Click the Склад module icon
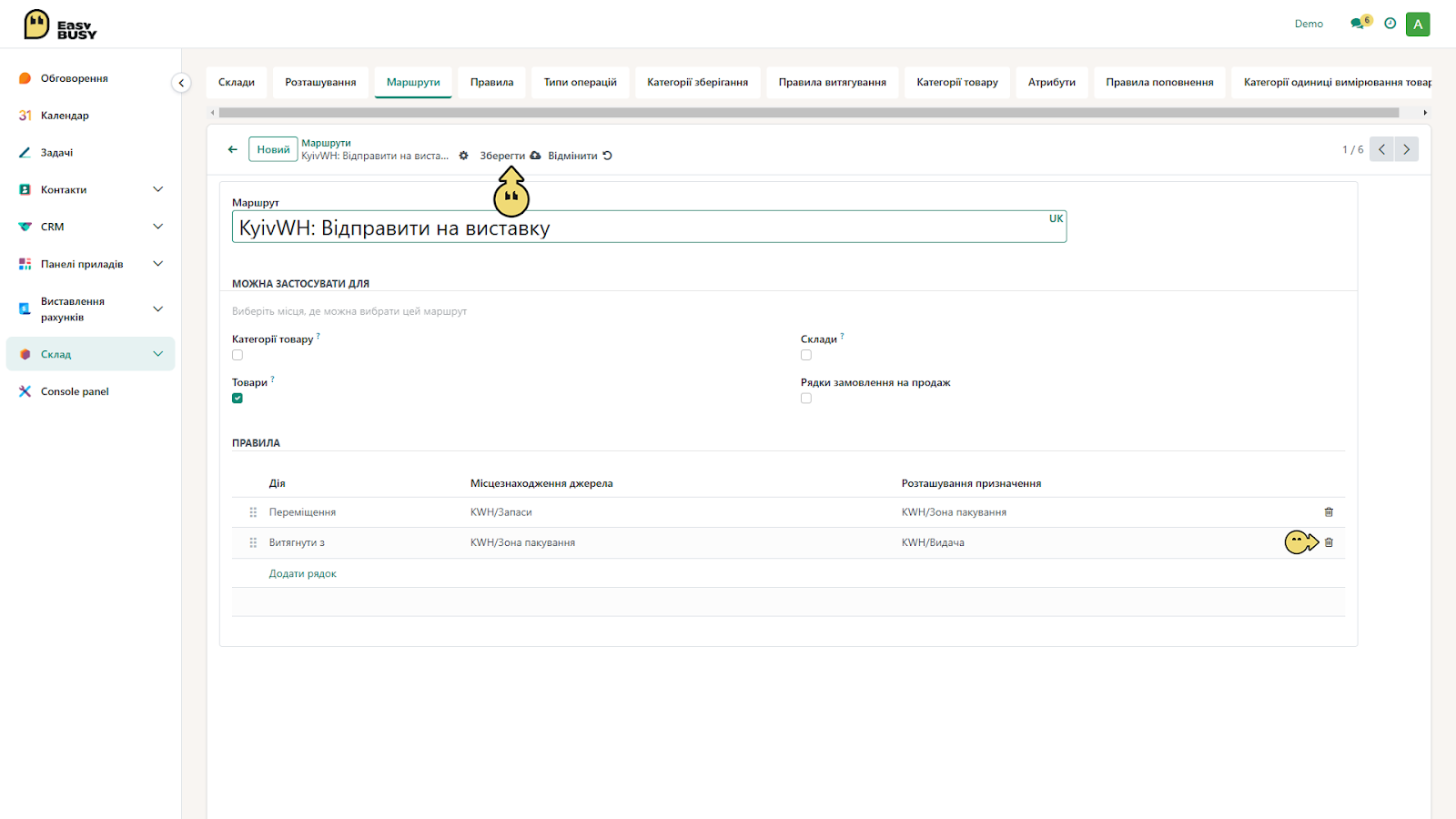The image size is (1456, 819). coord(25,354)
